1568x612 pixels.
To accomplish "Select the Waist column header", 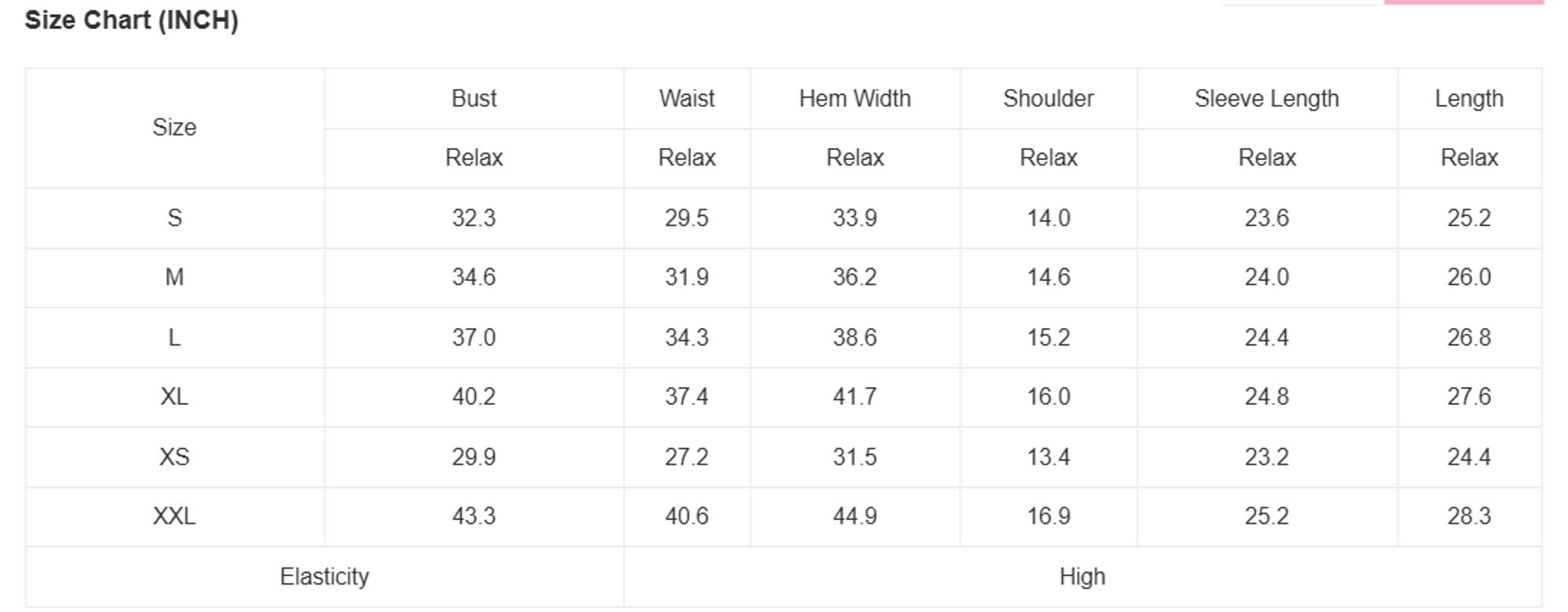I will pos(687,99).
